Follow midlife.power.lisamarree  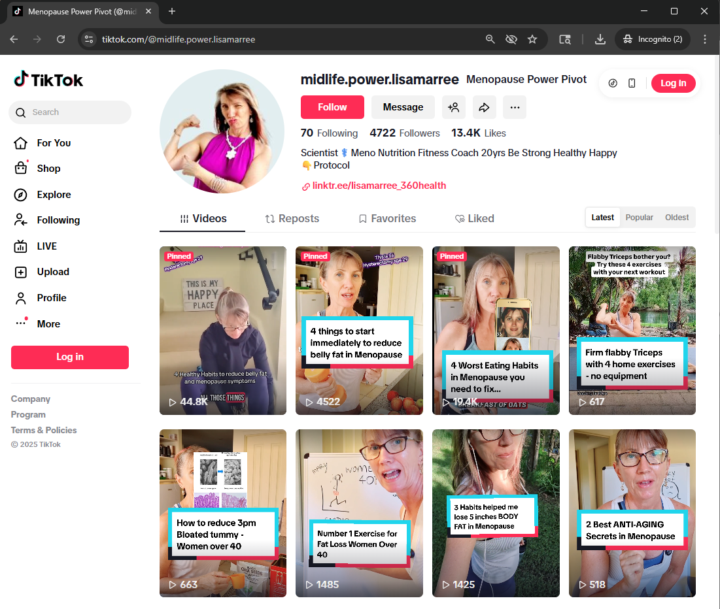pos(332,107)
